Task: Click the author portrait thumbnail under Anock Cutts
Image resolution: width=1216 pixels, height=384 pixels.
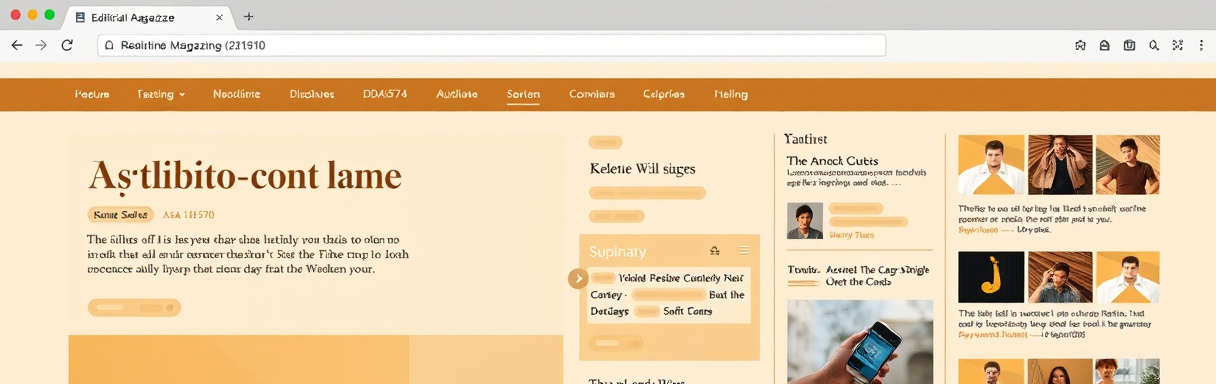Action: (804, 221)
